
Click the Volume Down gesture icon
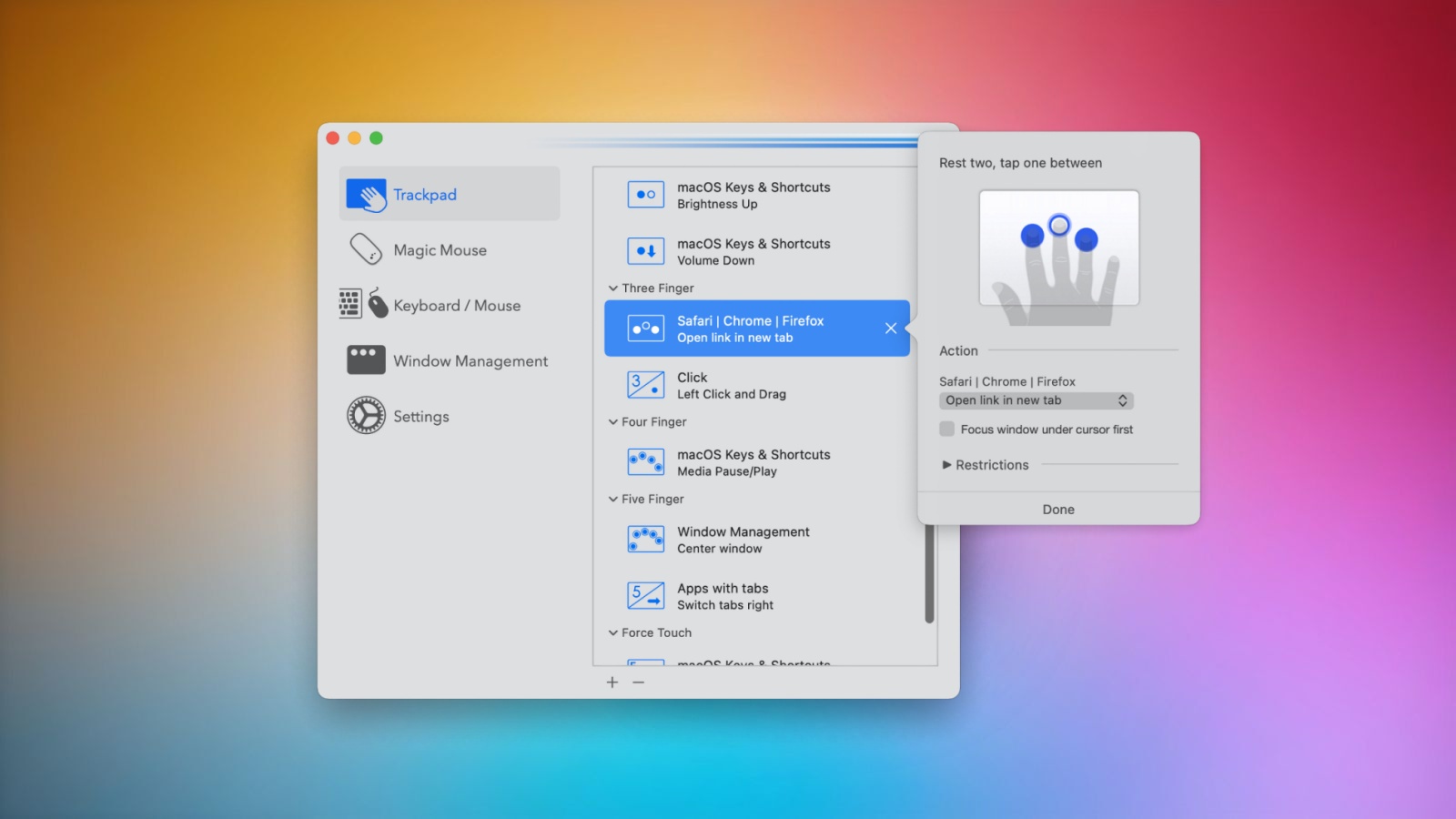pyautogui.click(x=645, y=251)
